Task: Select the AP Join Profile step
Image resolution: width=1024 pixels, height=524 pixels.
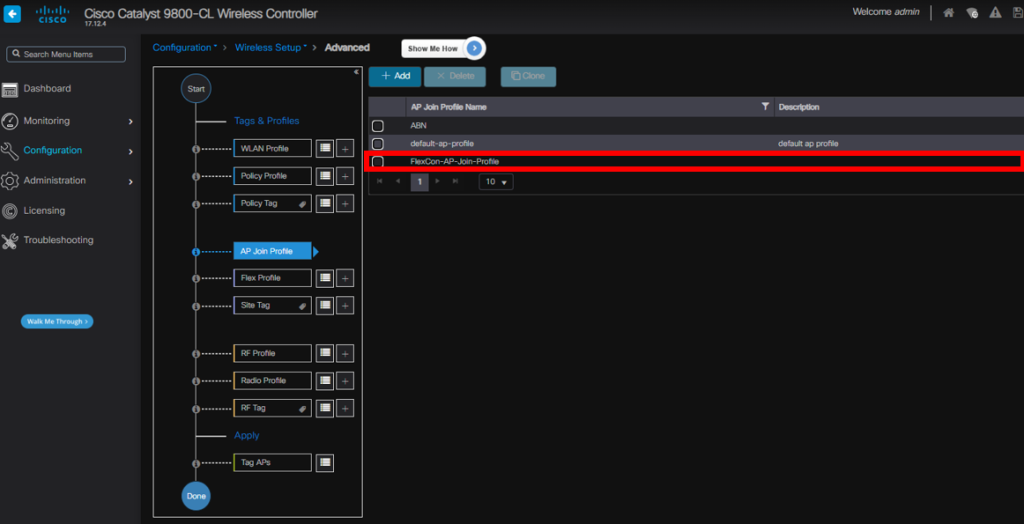Action: point(272,252)
